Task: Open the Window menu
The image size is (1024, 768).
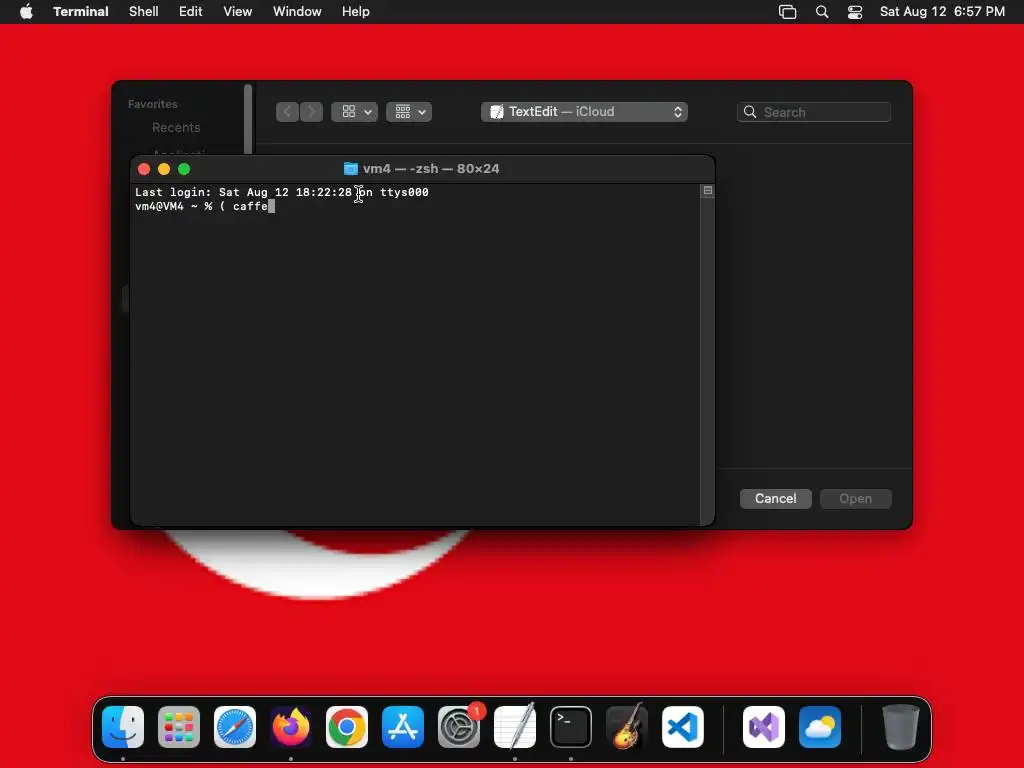Action: [297, 12]
